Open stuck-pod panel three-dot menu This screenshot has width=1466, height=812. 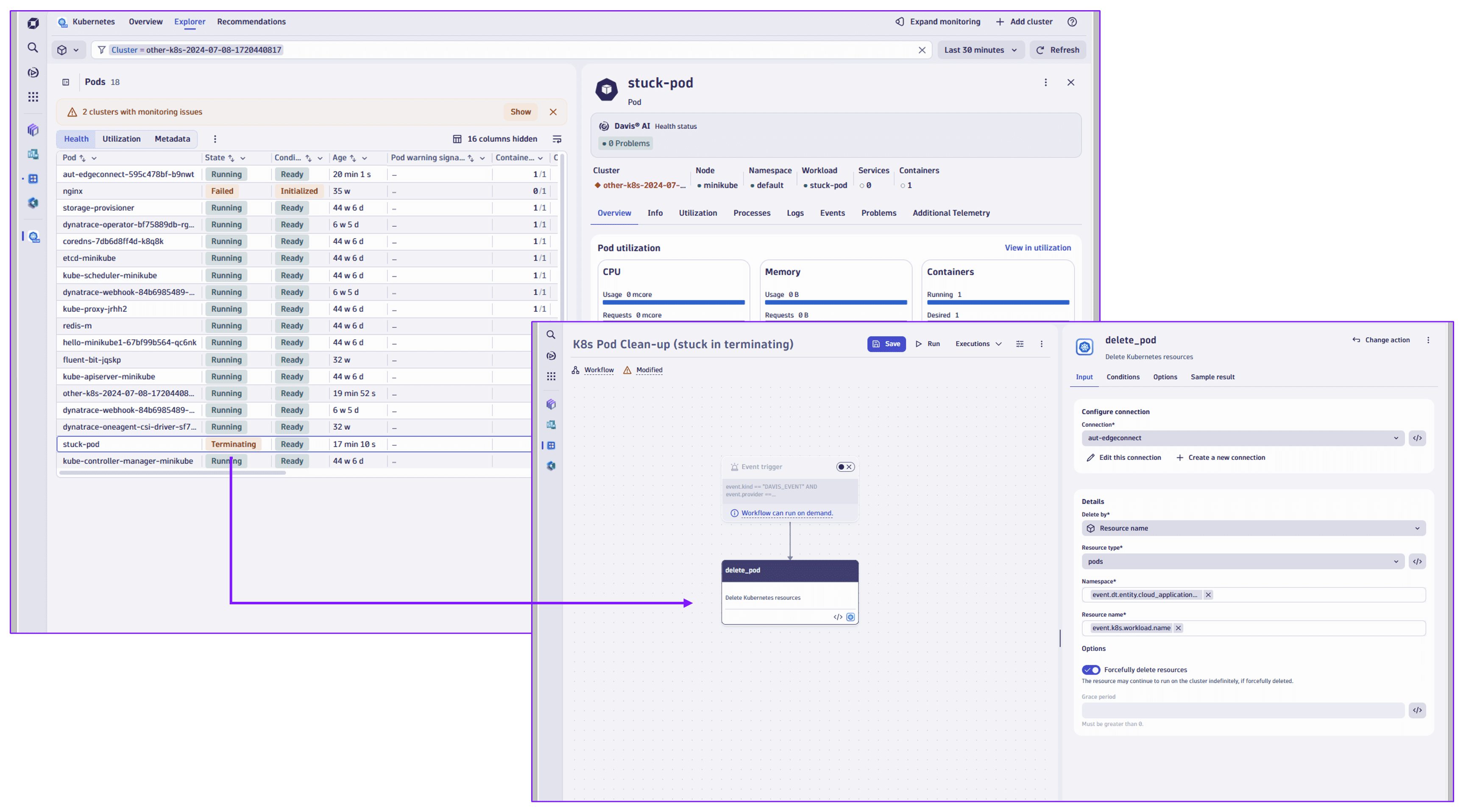coord(1045,83)
